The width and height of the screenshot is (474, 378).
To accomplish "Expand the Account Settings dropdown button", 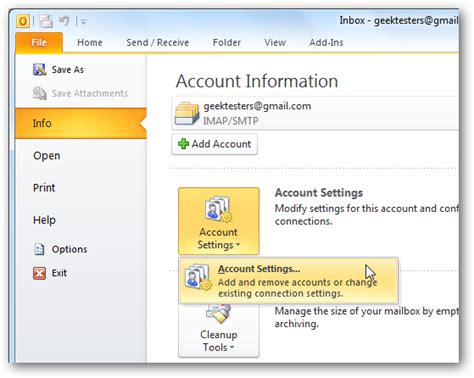I will pyautogui.click(x=219, y=221).
